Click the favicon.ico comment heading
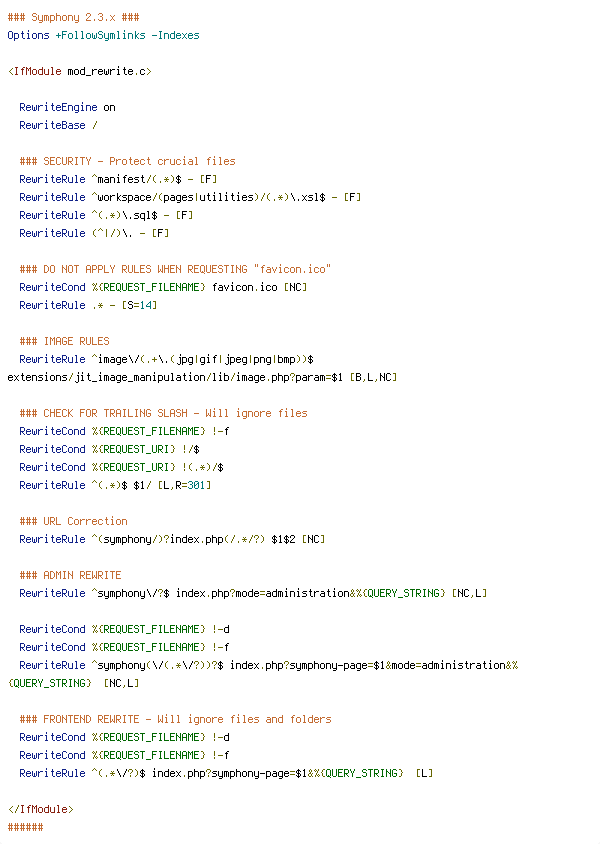 click(x=175, y=269)
